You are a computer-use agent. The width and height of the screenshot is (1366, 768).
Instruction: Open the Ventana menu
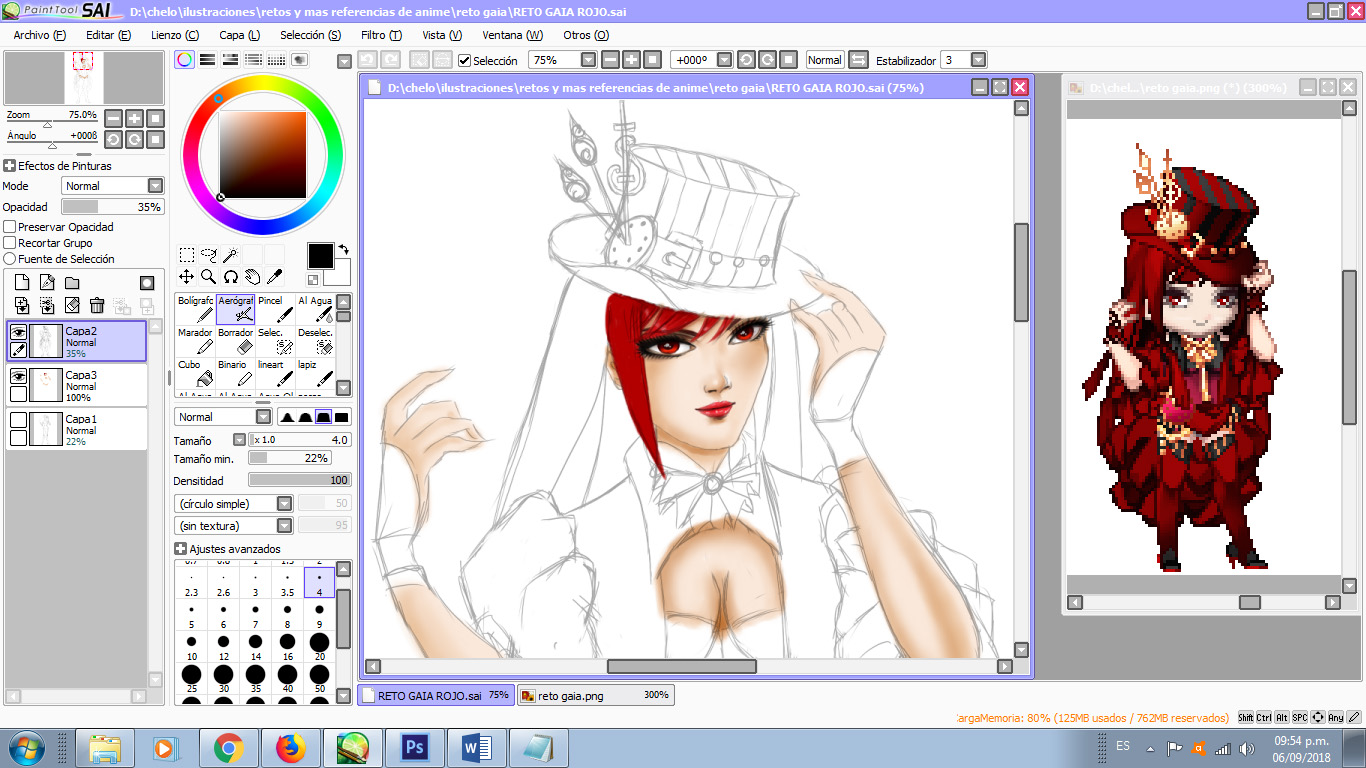point(512,35)
